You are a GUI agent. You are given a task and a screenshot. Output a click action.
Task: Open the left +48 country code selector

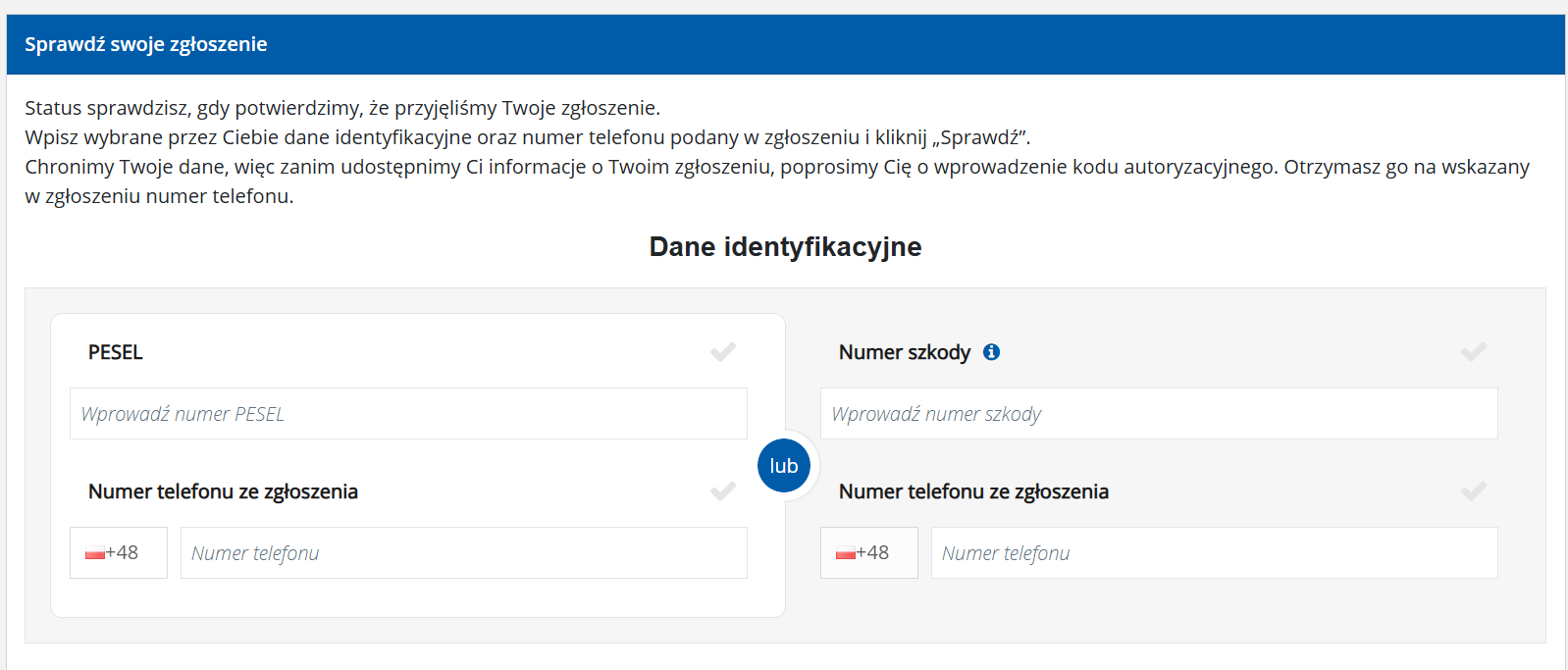click(x=118, y=552)
